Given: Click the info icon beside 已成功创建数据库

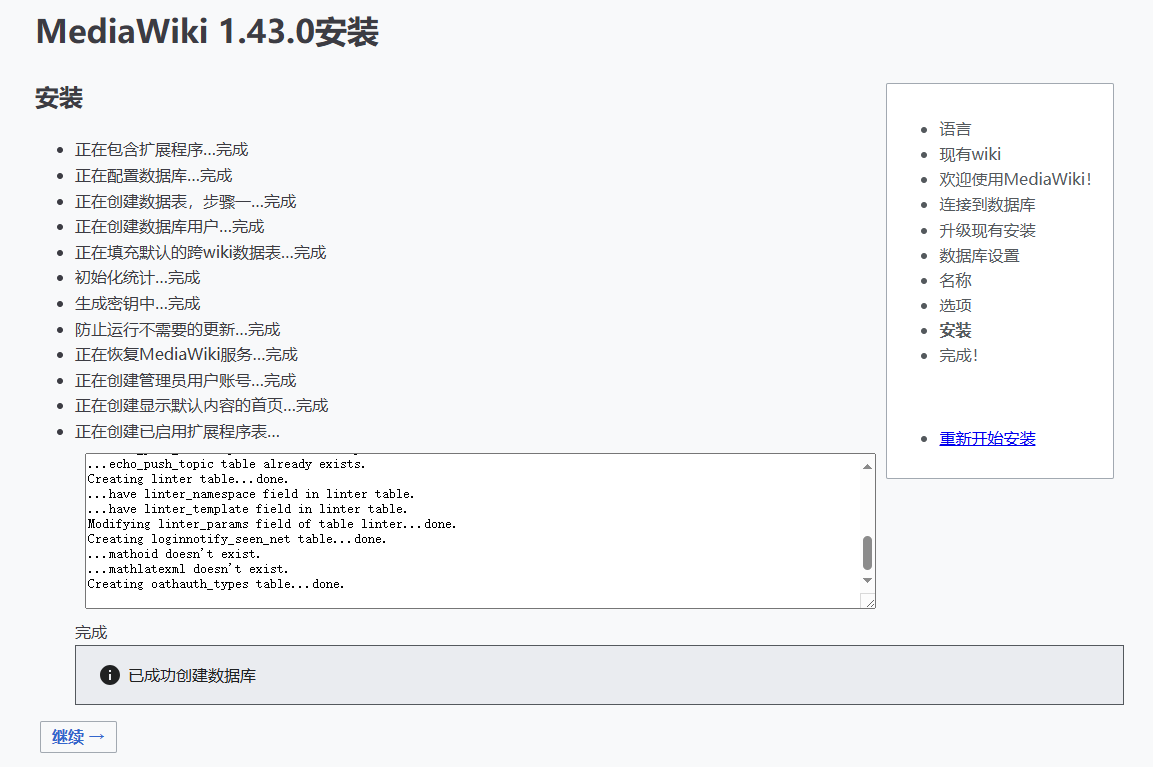Looking at the screenshot, I should 110,675.
